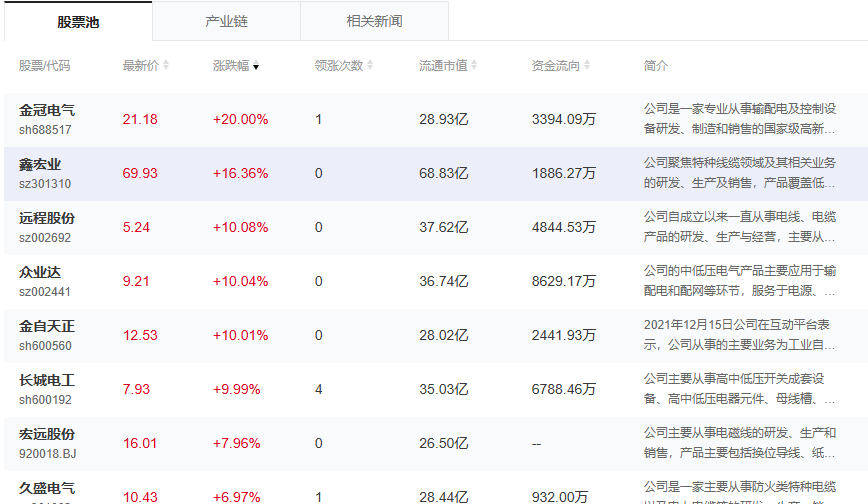Click market cap 28.44亿
The height and width of the screenshot is (504, 868).
(443, 497)
